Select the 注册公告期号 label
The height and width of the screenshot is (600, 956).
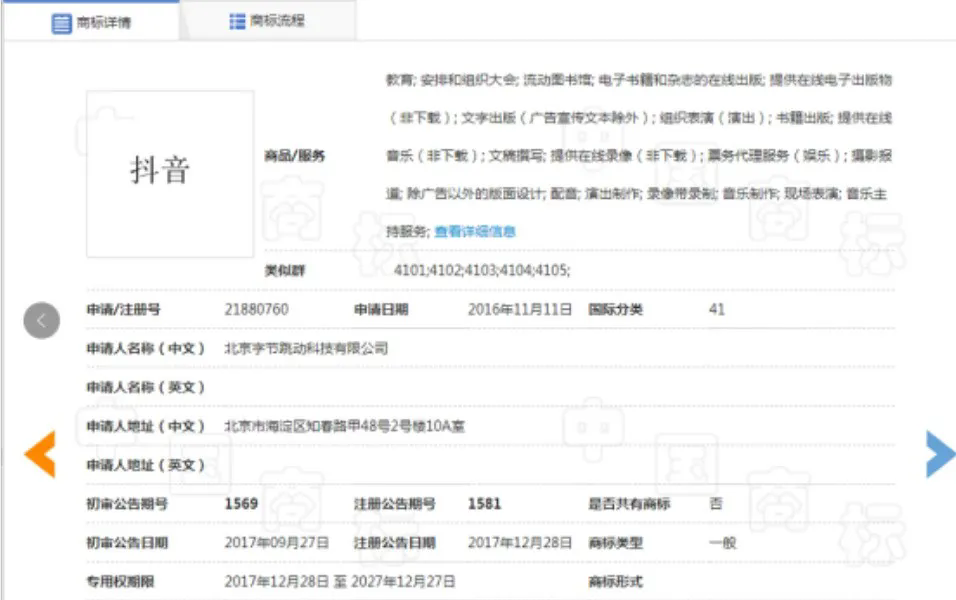pos(394,504)
